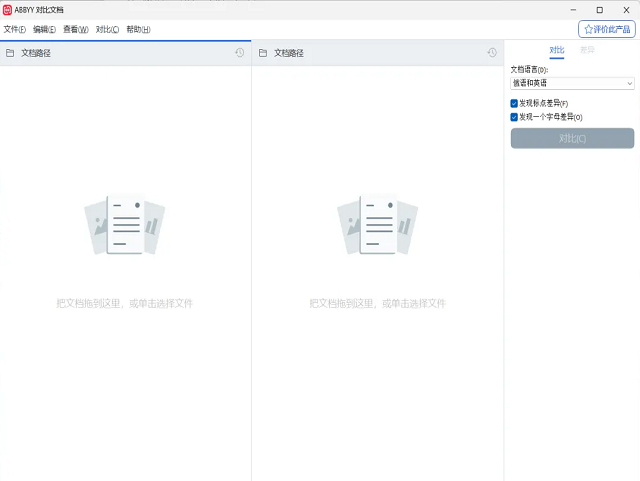Viewport: 640px width, 481px height.
Task: Click right pane drop zone hint text
Action: [x=377, y=303]
